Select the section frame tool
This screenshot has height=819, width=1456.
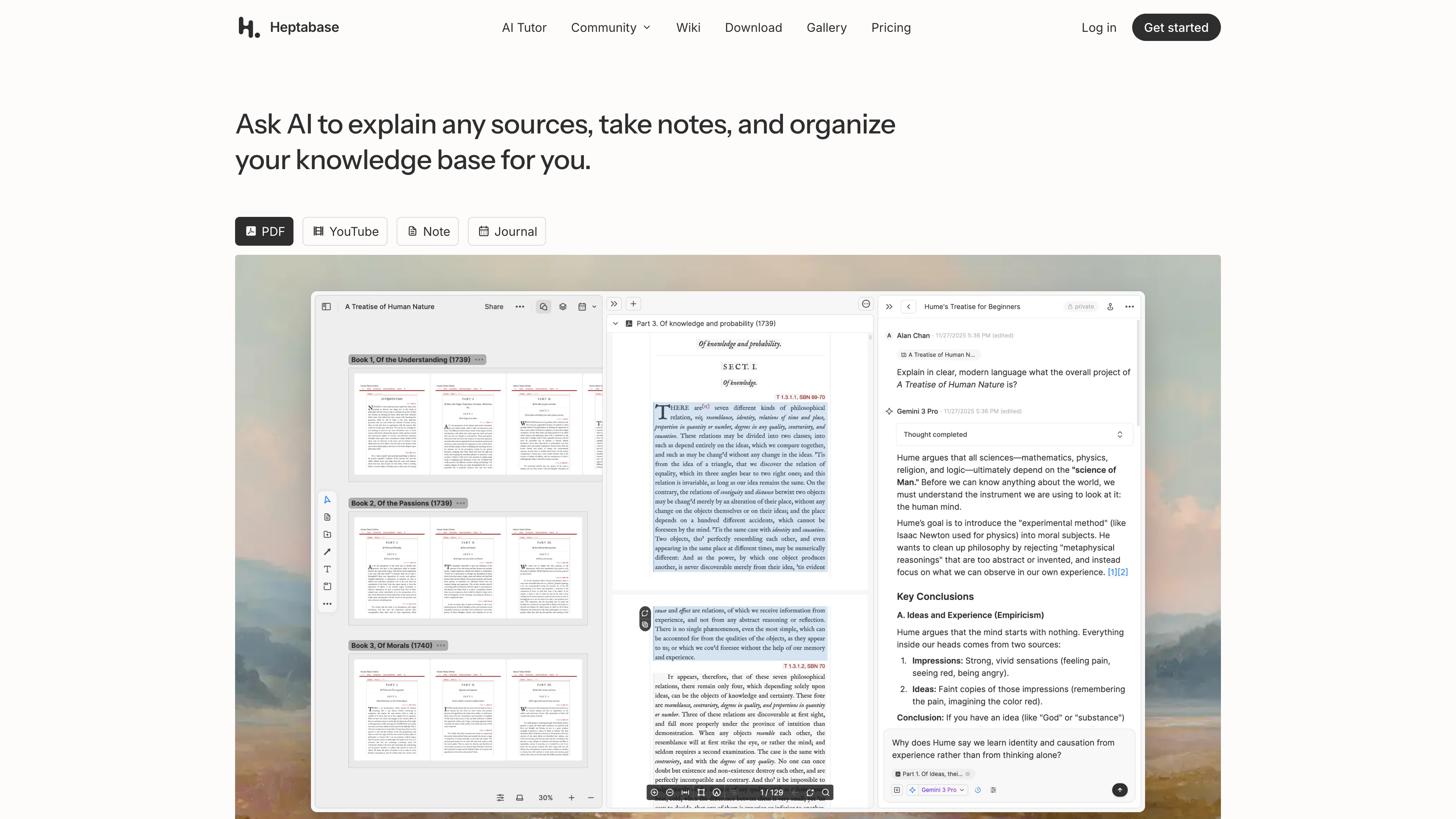327,586
